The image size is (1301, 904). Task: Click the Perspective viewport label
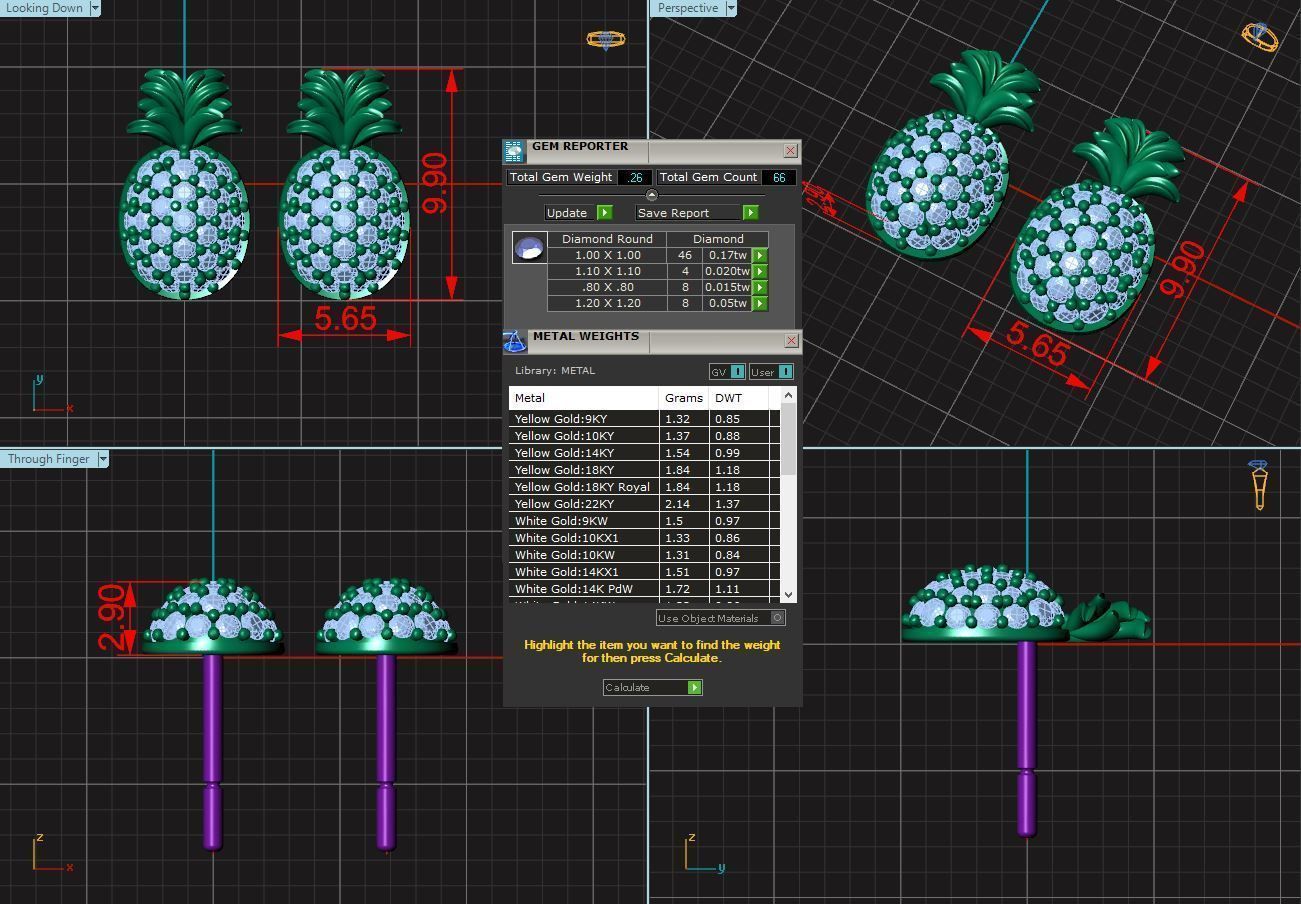[x=688, y=8]
